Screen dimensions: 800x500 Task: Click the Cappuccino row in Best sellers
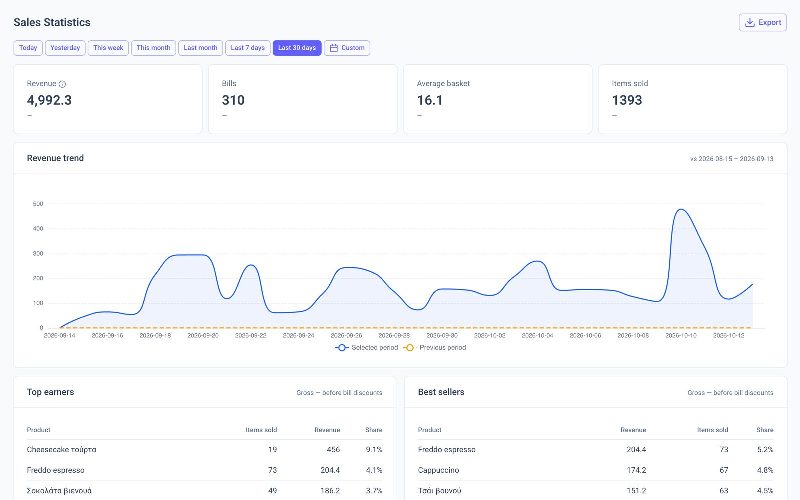click(x=595, y=470)
